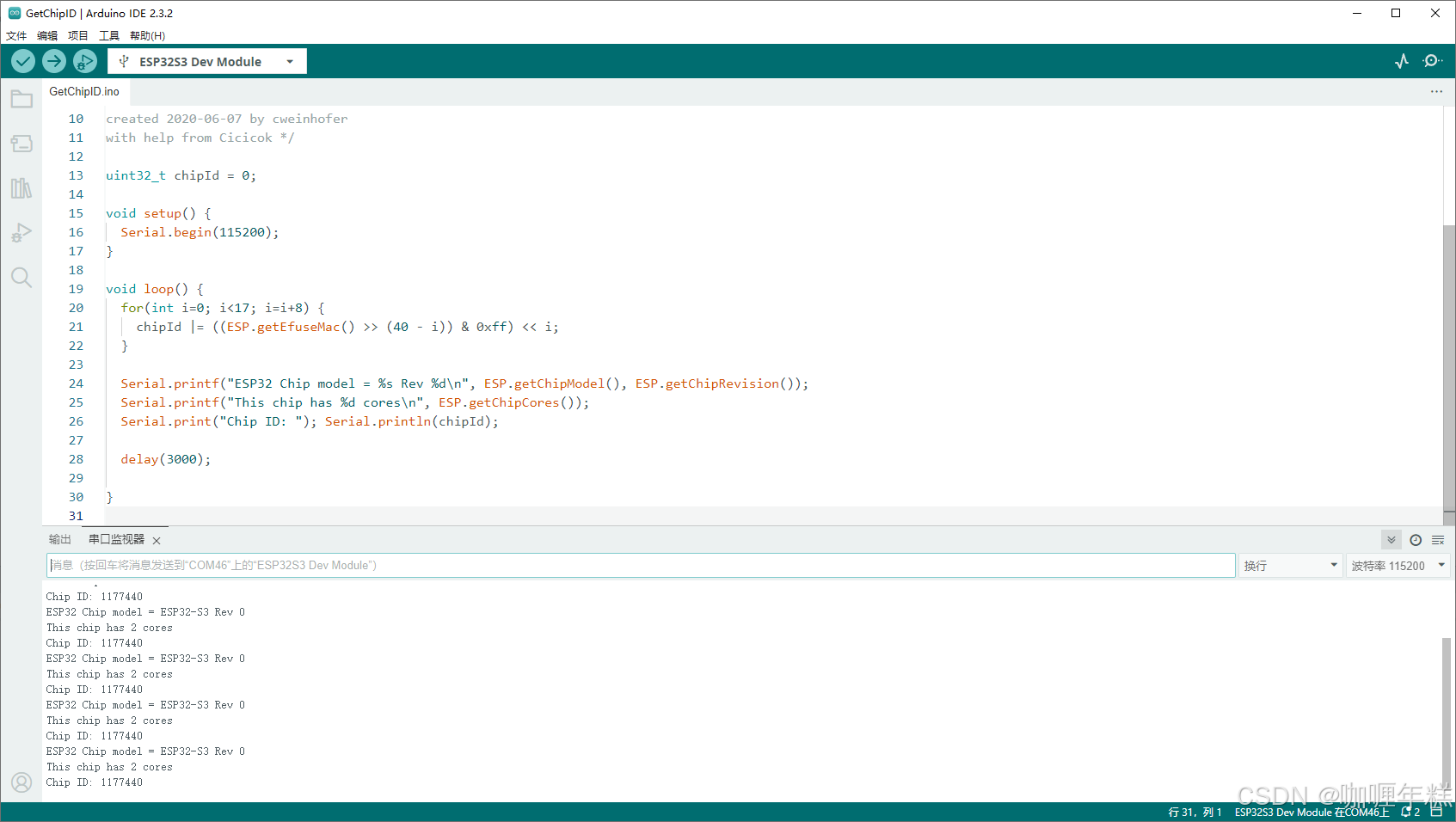Click the ESP32 Chip model printf on line 24
The image size is (1456, 822).
464,383
